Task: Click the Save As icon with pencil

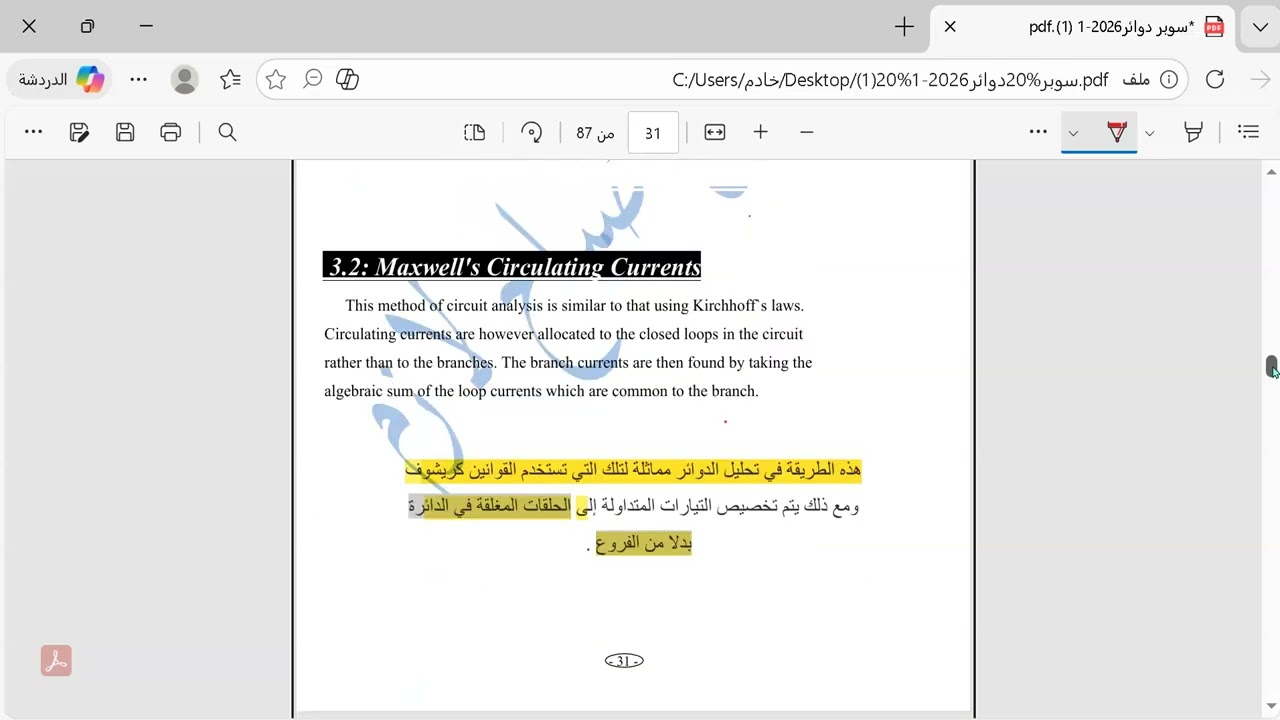Action: click(79, 132)
